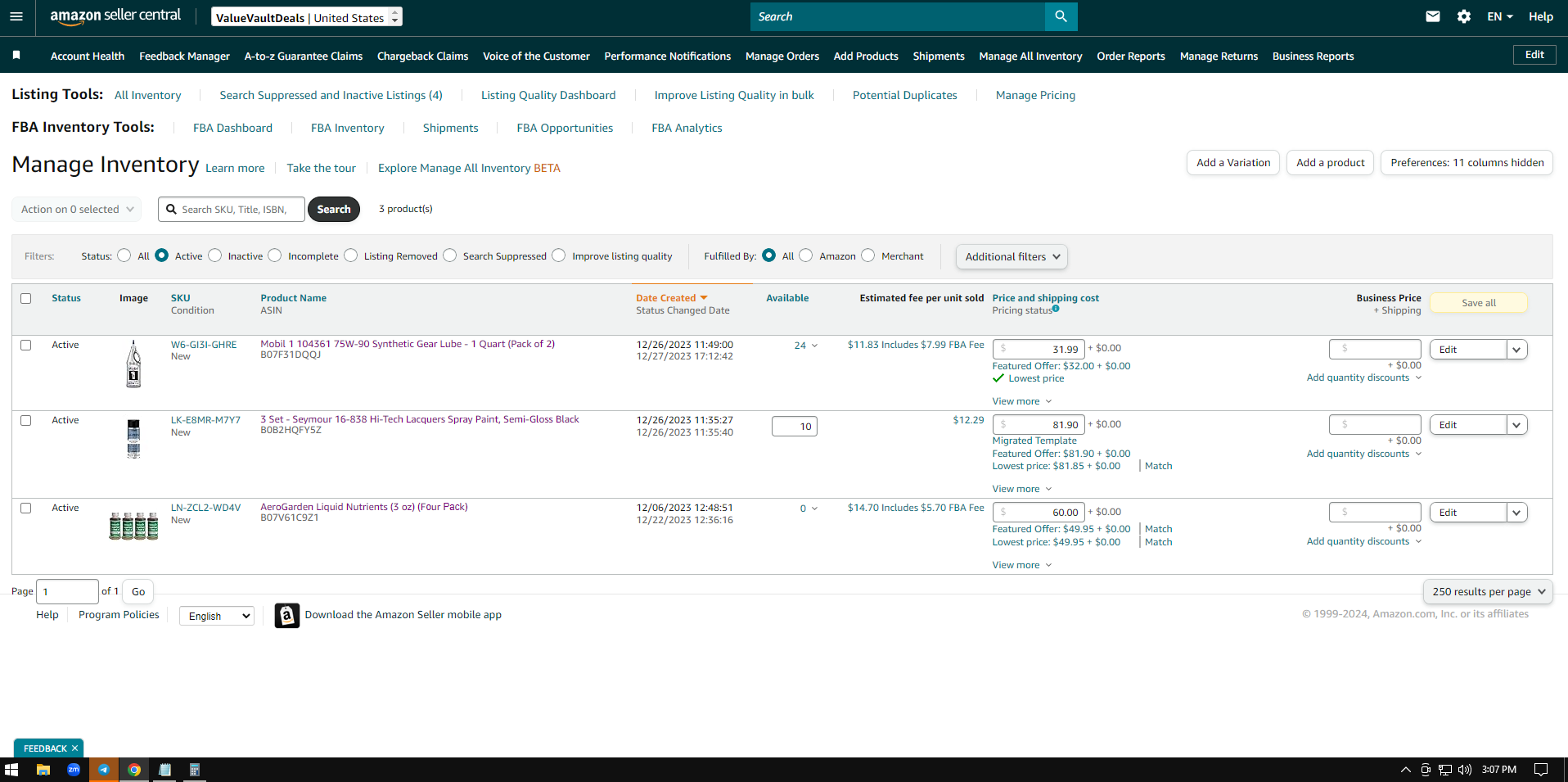Click the Add a Variation button
The image size is (1568, 782).
coord(1233,163)
